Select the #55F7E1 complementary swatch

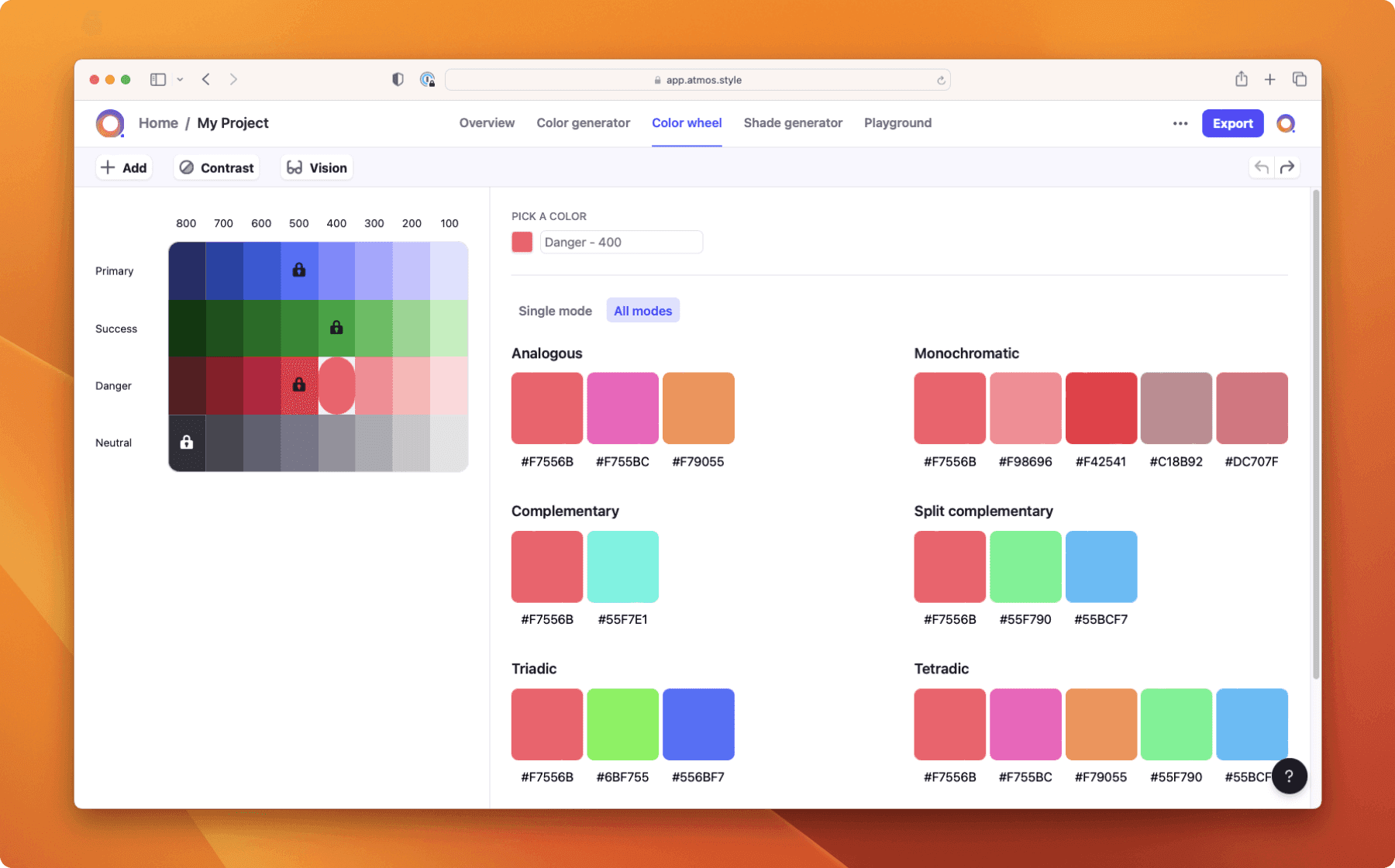coord(622,567)
